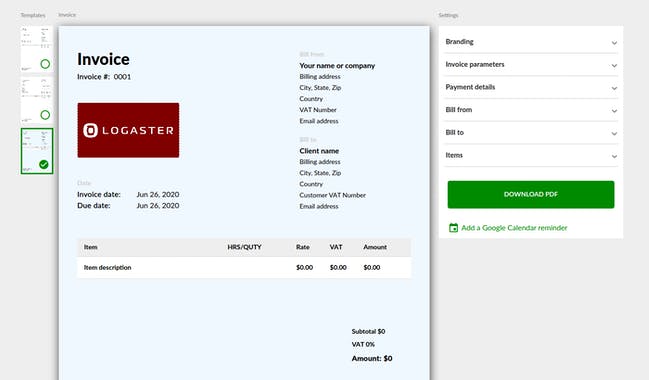The image size is (649, 380).
Task: Expand the Bill from chevron
Action: pyautogui.click(x=614, y=111)
